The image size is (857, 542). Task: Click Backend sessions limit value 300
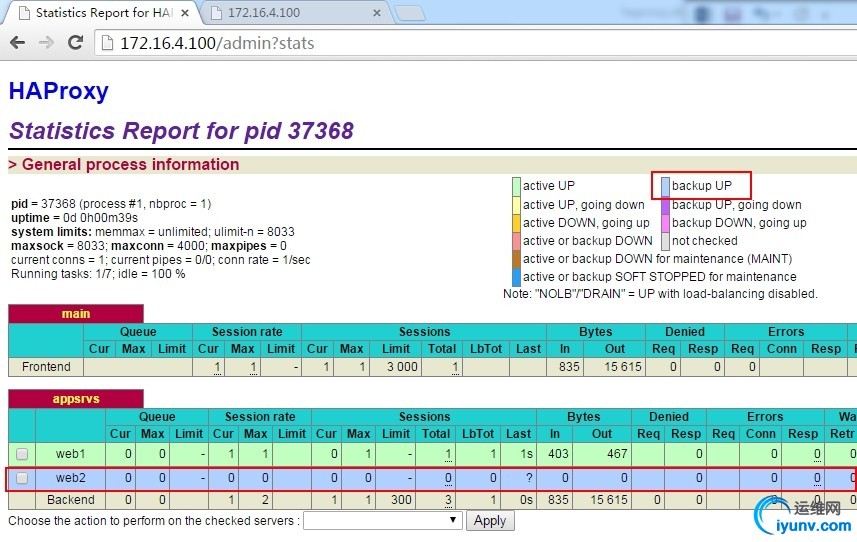point(401,500)
